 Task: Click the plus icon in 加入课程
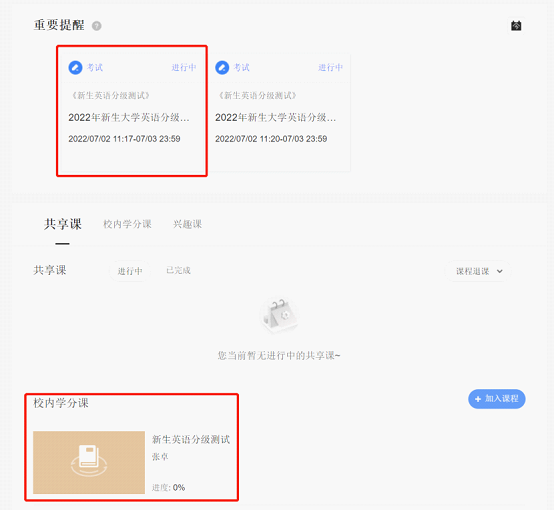[x=478, y=399]
